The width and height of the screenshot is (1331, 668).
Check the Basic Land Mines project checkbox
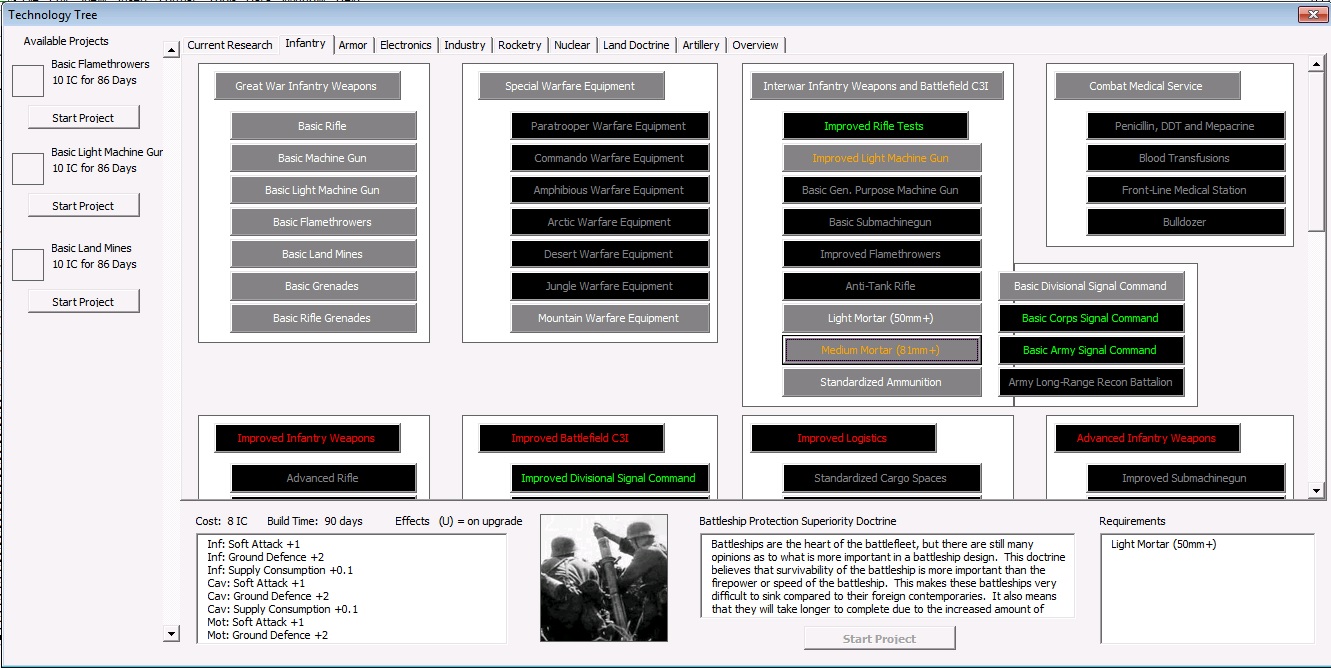click(27, 265)
